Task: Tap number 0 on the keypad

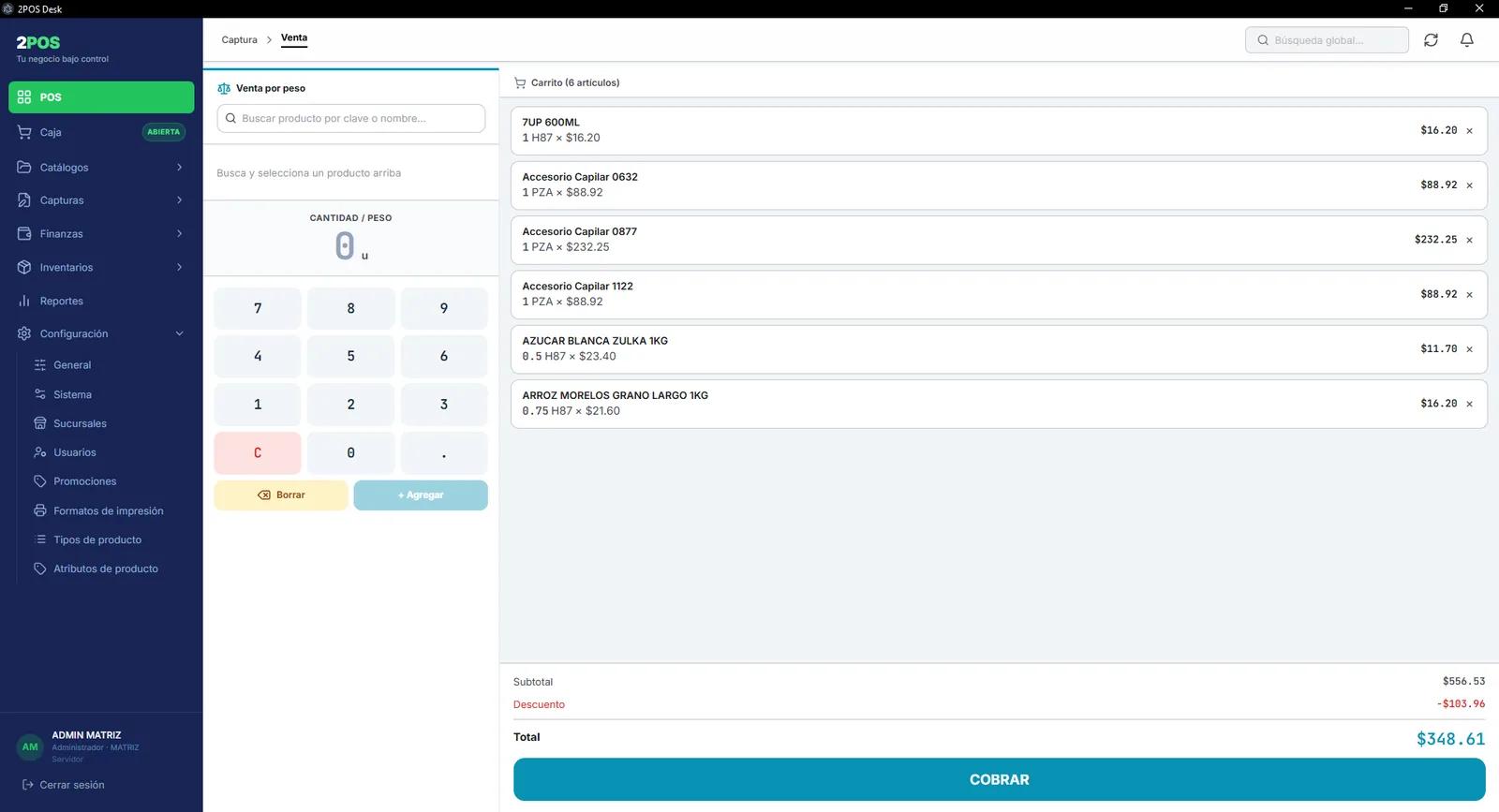Action: click(350, 453)
